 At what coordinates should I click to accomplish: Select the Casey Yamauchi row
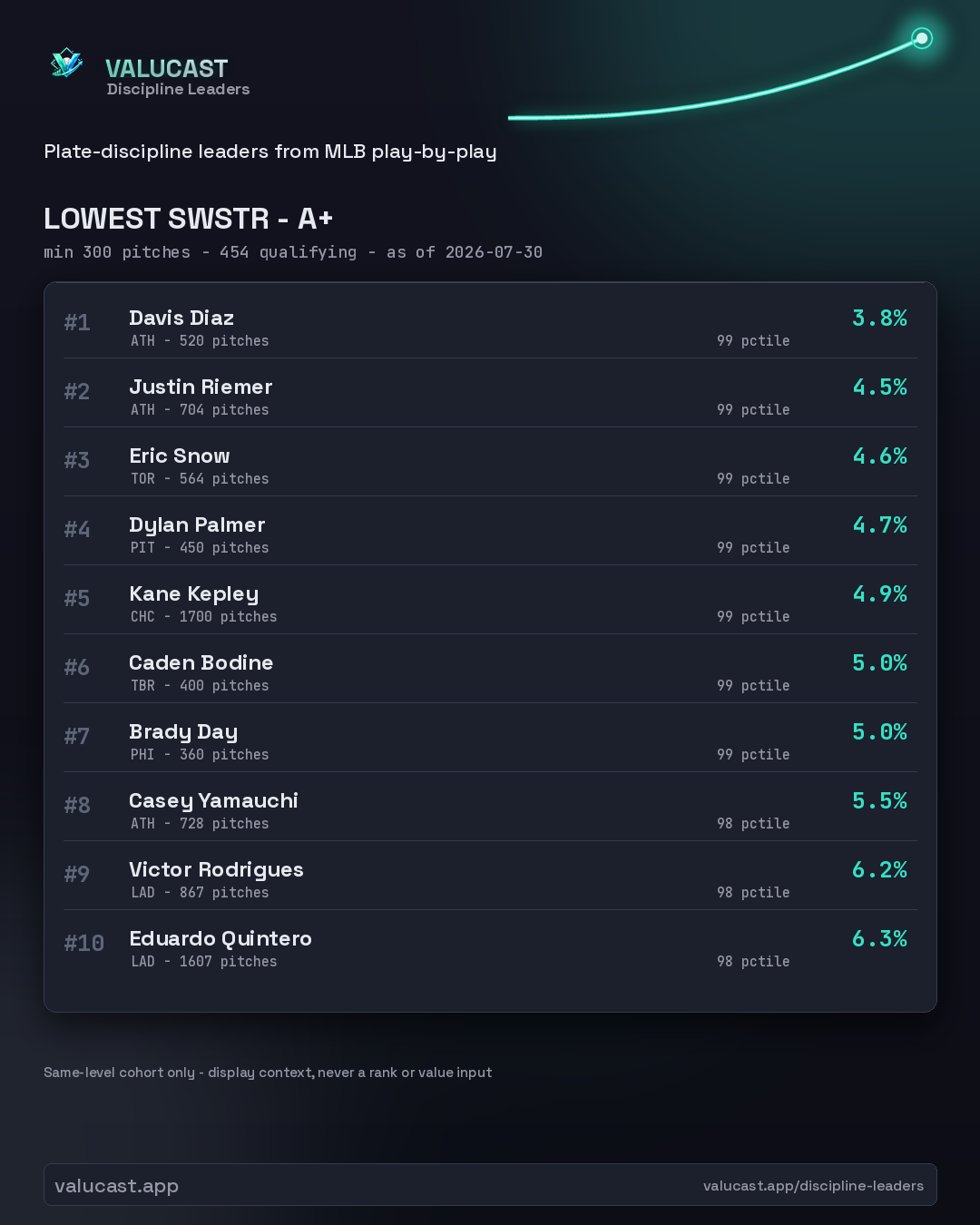(490, 807)
